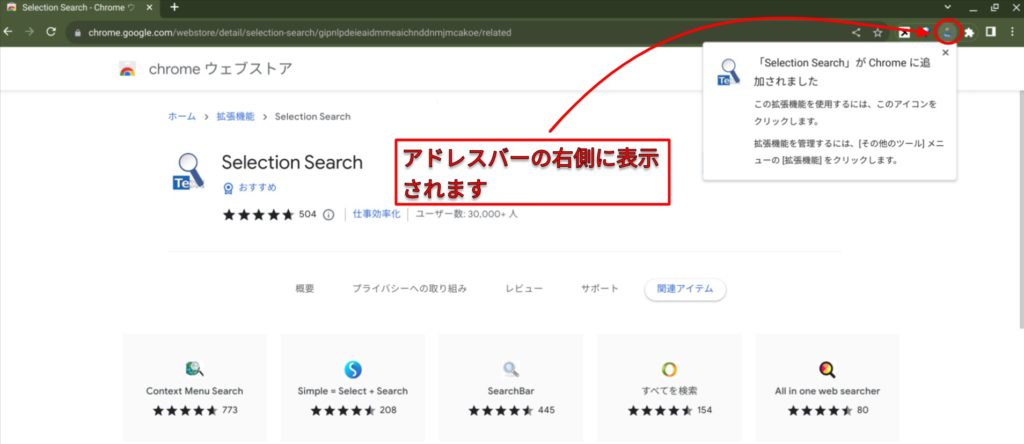Click the 拡張機能 breadcrumb link

pos(234,117)
